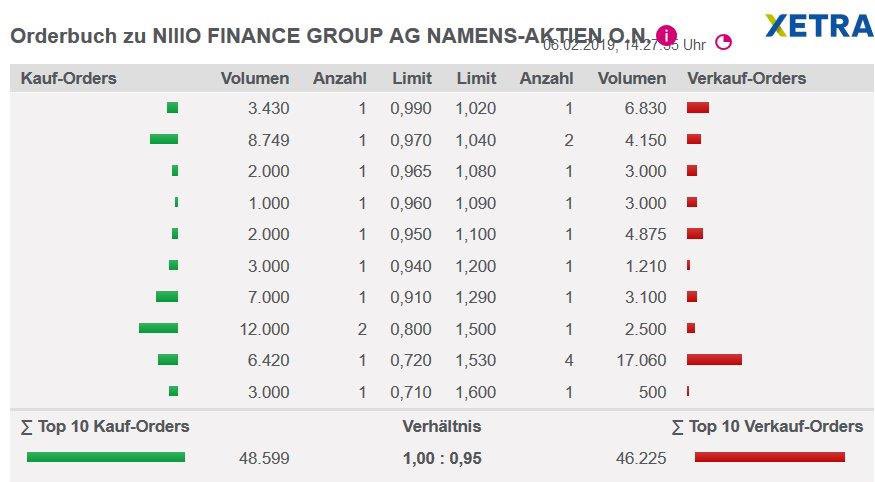Click the red Top 10 Verkauf-Orders total bar
Viewport: 875px width, 482px height.
click(x=770, y=457)
